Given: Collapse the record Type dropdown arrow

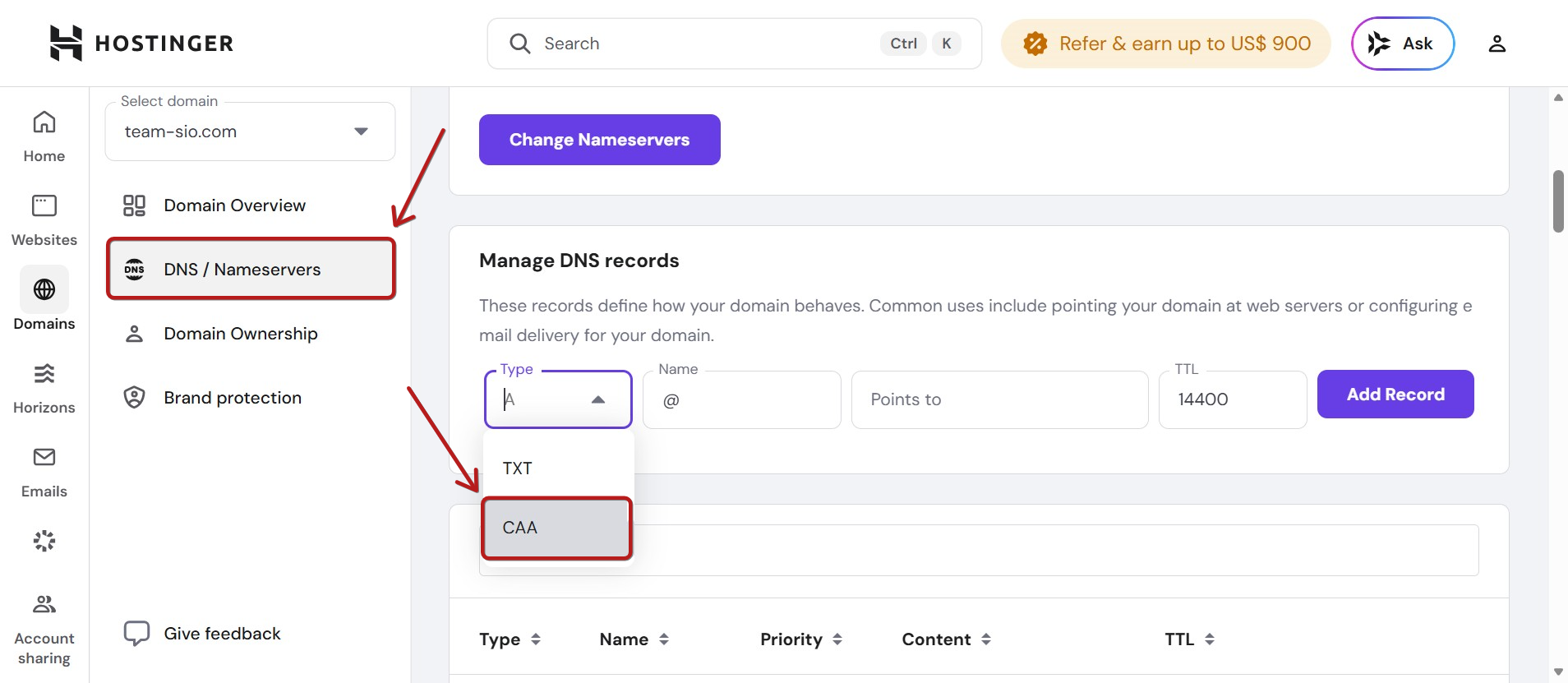Looking at the screenshot, I should click(x=598, y=399).
